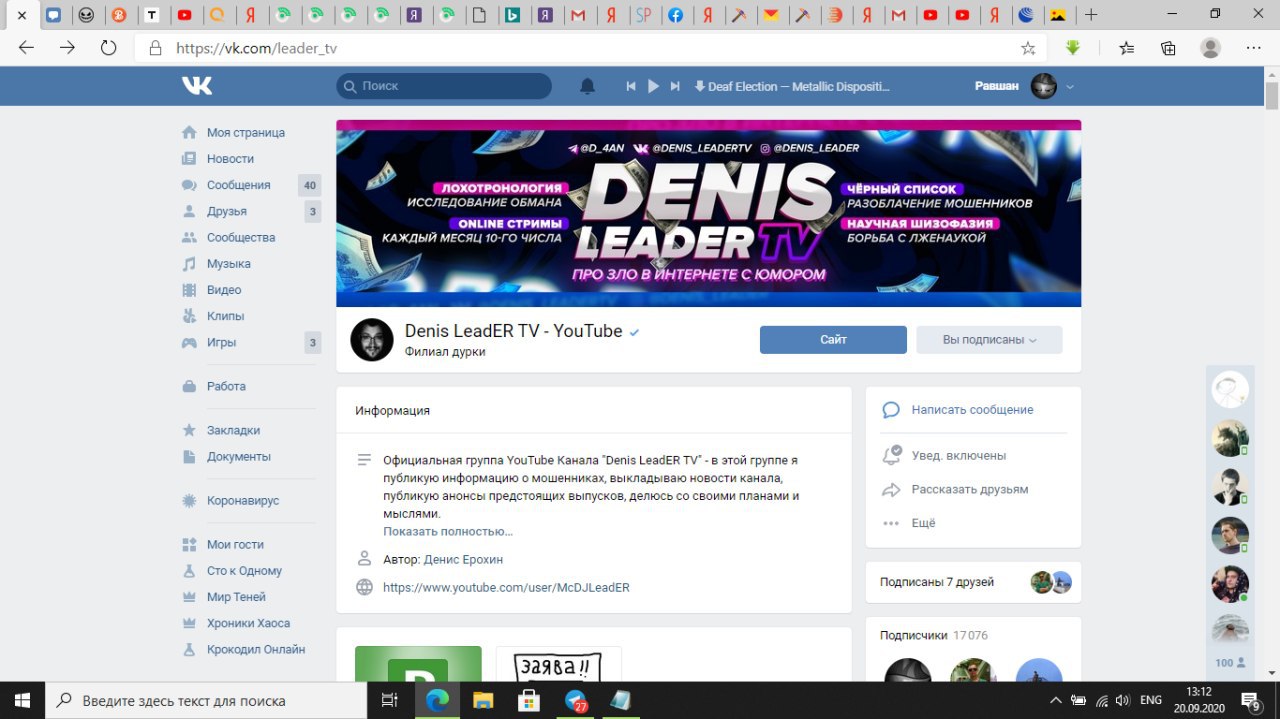Launch Сто к Одному game

[244, 571]
